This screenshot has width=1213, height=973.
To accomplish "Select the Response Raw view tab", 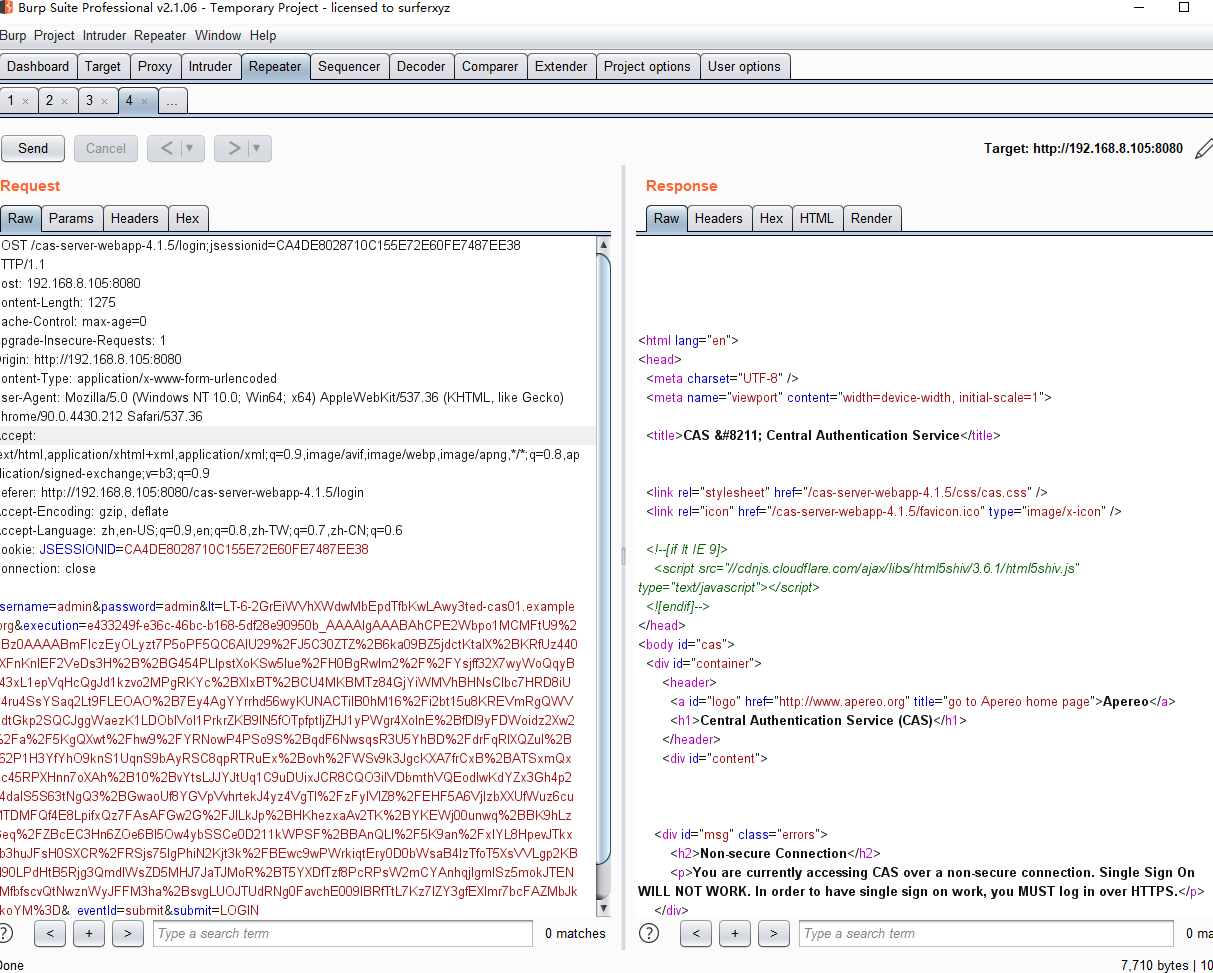I will 667,218.
